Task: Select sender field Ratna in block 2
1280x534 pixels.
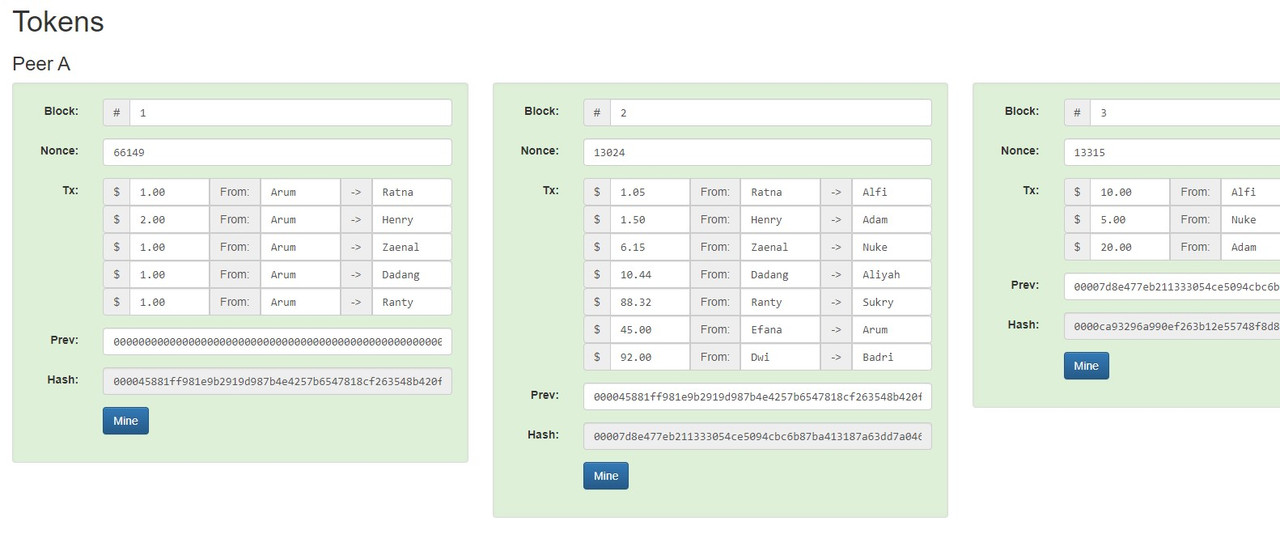Action: click(781, 192)
